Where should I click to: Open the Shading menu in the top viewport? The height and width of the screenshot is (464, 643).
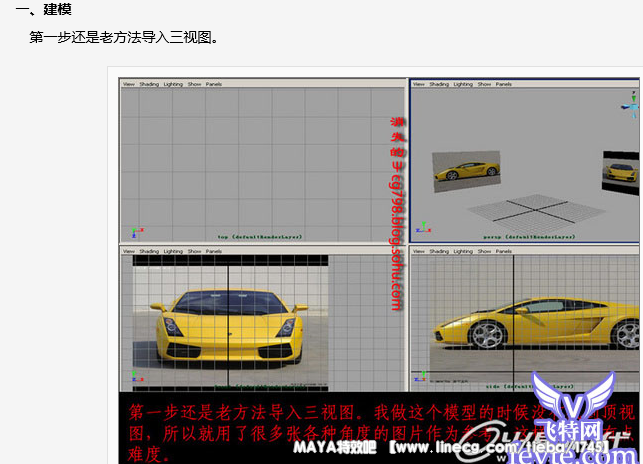pos(148,84)
